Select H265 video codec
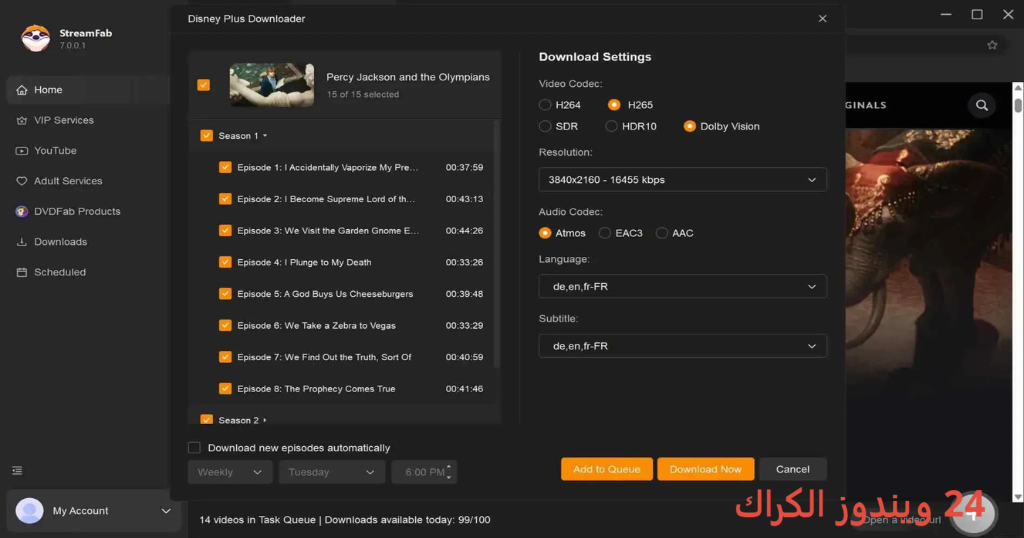This screenshot has width=1024, height=538. tap(614, 105)
